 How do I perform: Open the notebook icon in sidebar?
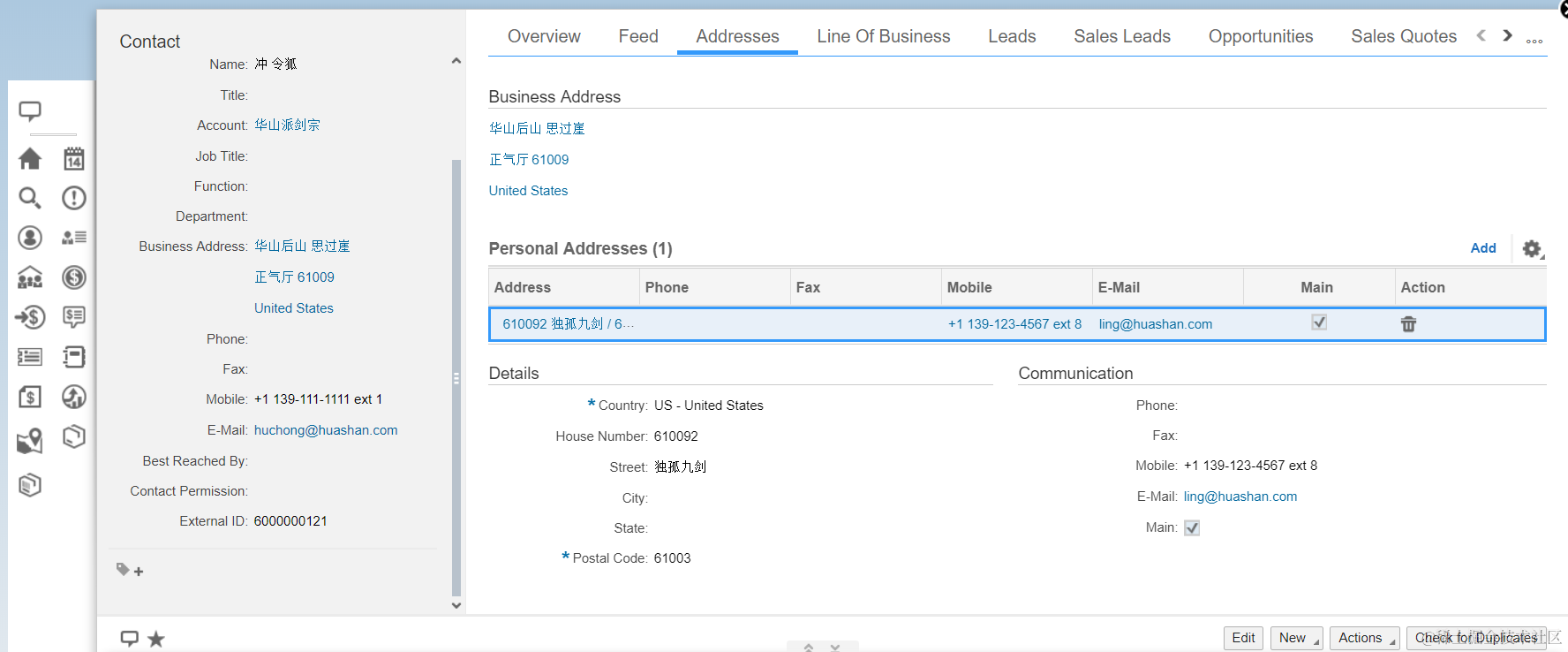click(74, 357)
